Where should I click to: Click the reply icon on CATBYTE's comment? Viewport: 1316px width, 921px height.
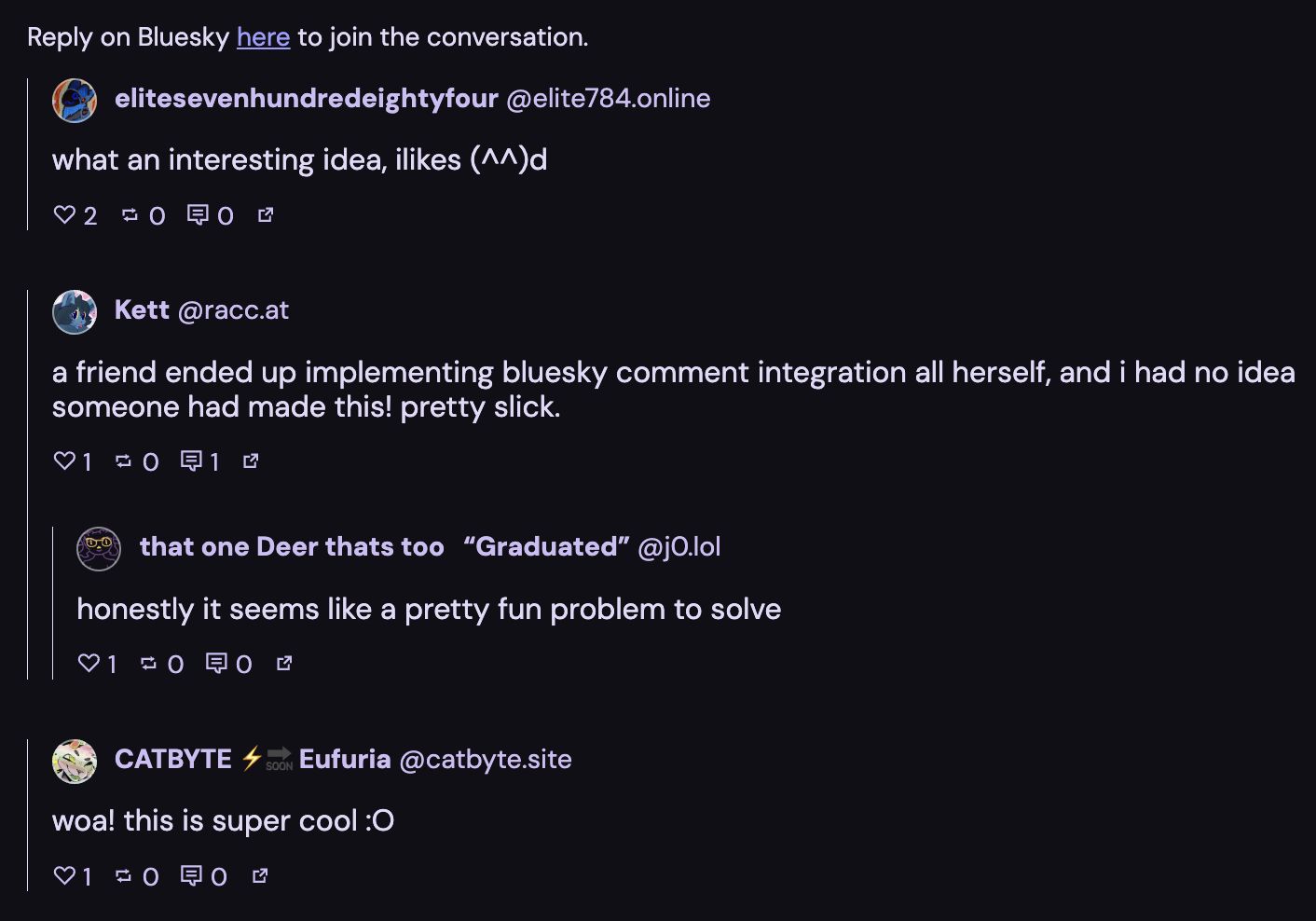point(193,875)
